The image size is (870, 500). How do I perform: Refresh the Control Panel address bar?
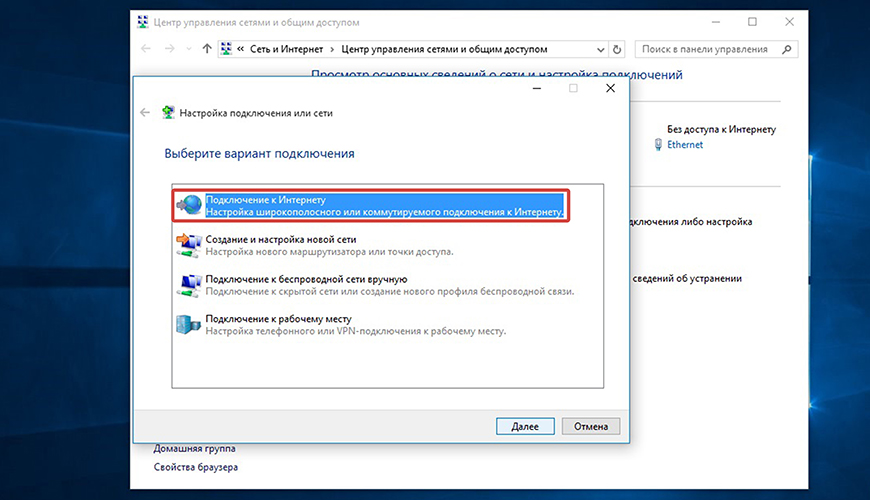(617, 48)
